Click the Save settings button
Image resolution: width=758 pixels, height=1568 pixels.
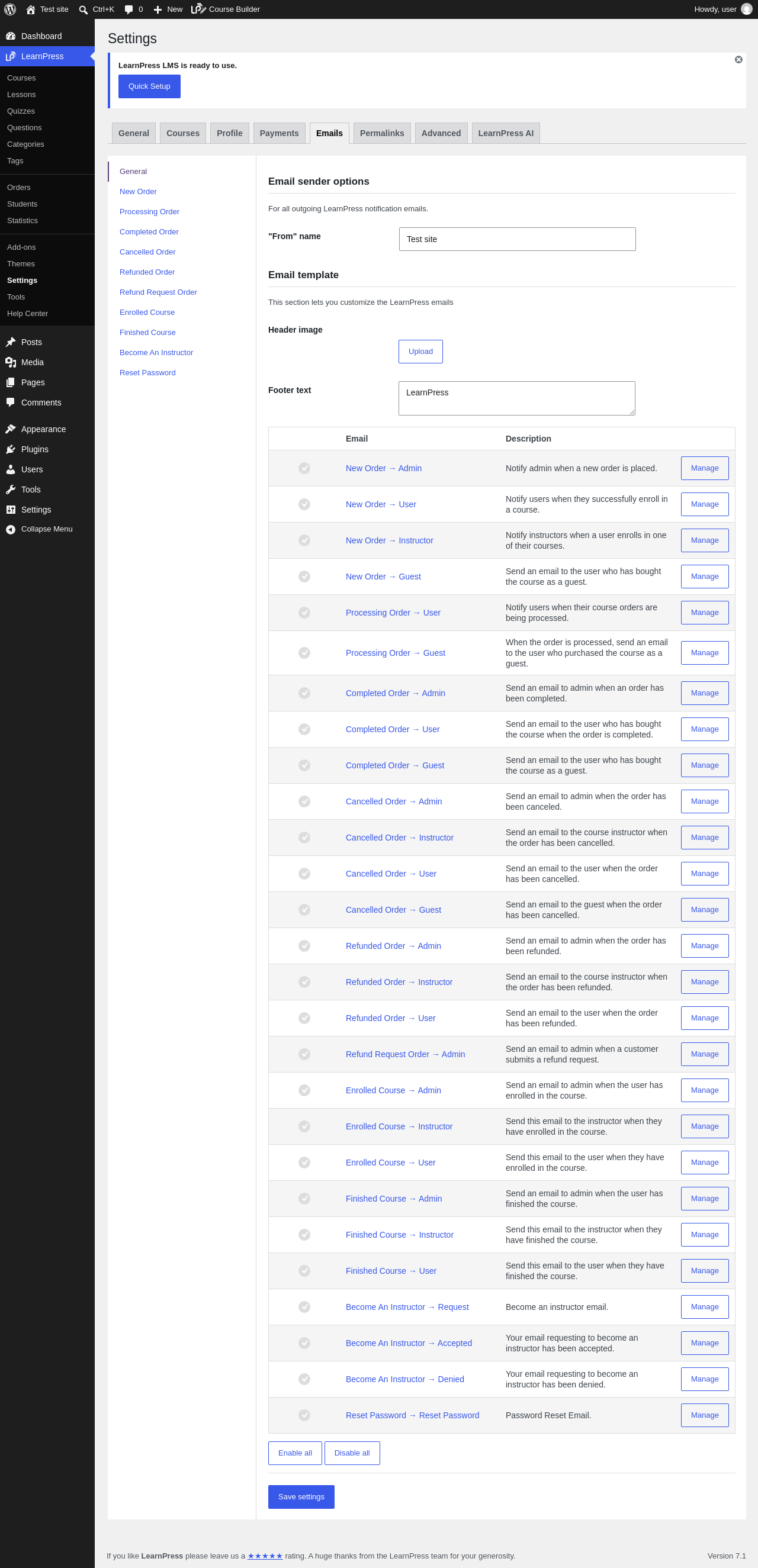click(301, 1497)
